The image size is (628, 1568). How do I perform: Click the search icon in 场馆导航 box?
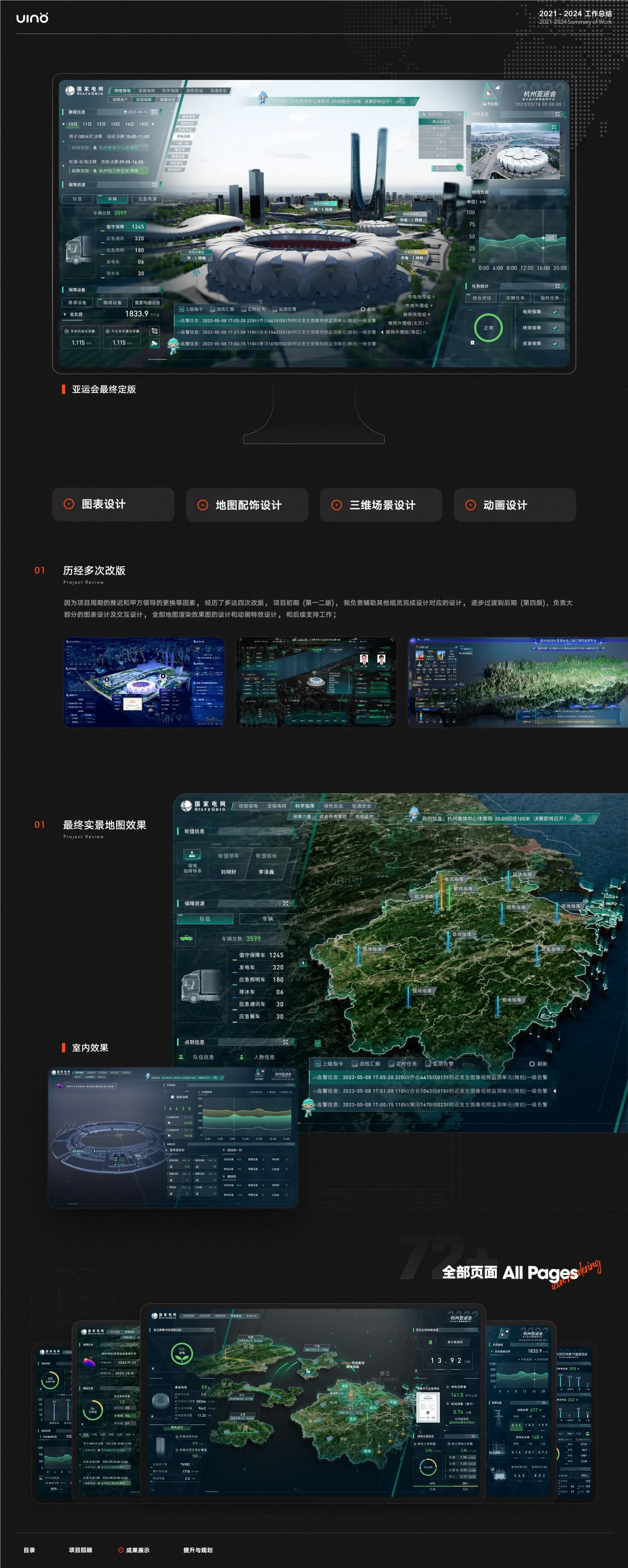tap(424, 114)
